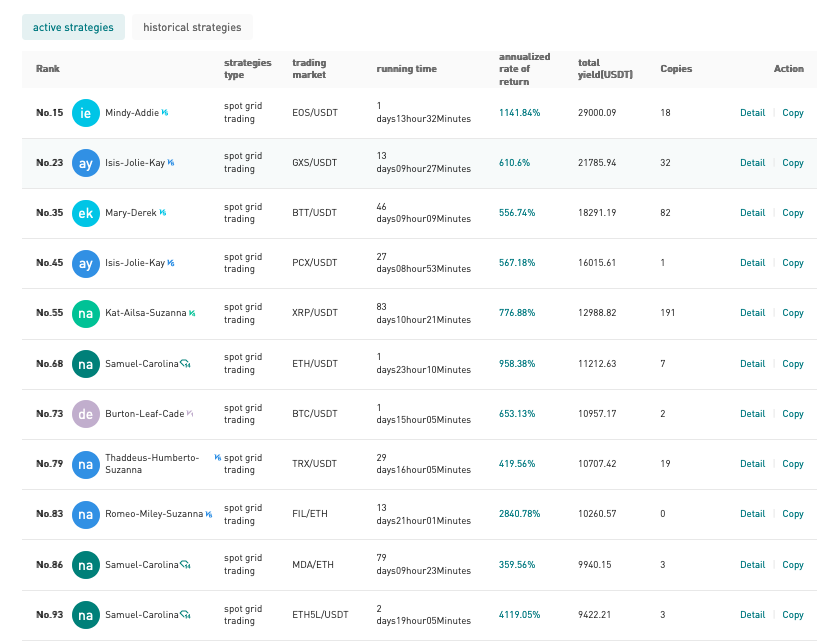The image size is (833, 642).
Task: Copy the FIL/ETH strategy at No.83
Action: [793, 513]
